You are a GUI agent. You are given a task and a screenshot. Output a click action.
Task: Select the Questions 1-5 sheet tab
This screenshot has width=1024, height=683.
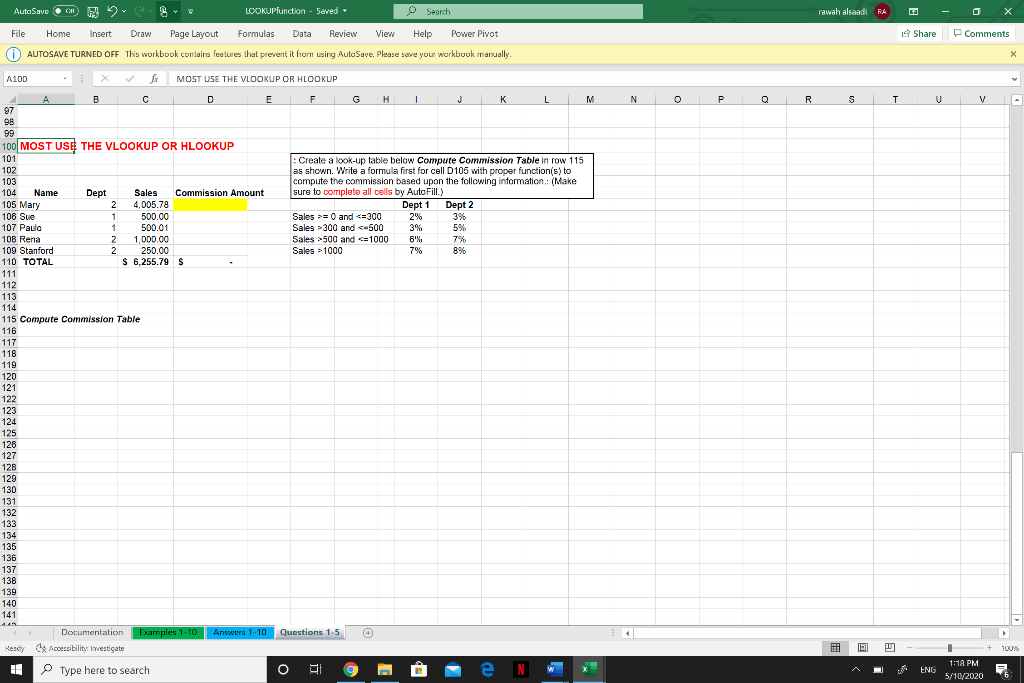[x=310, y=632]
